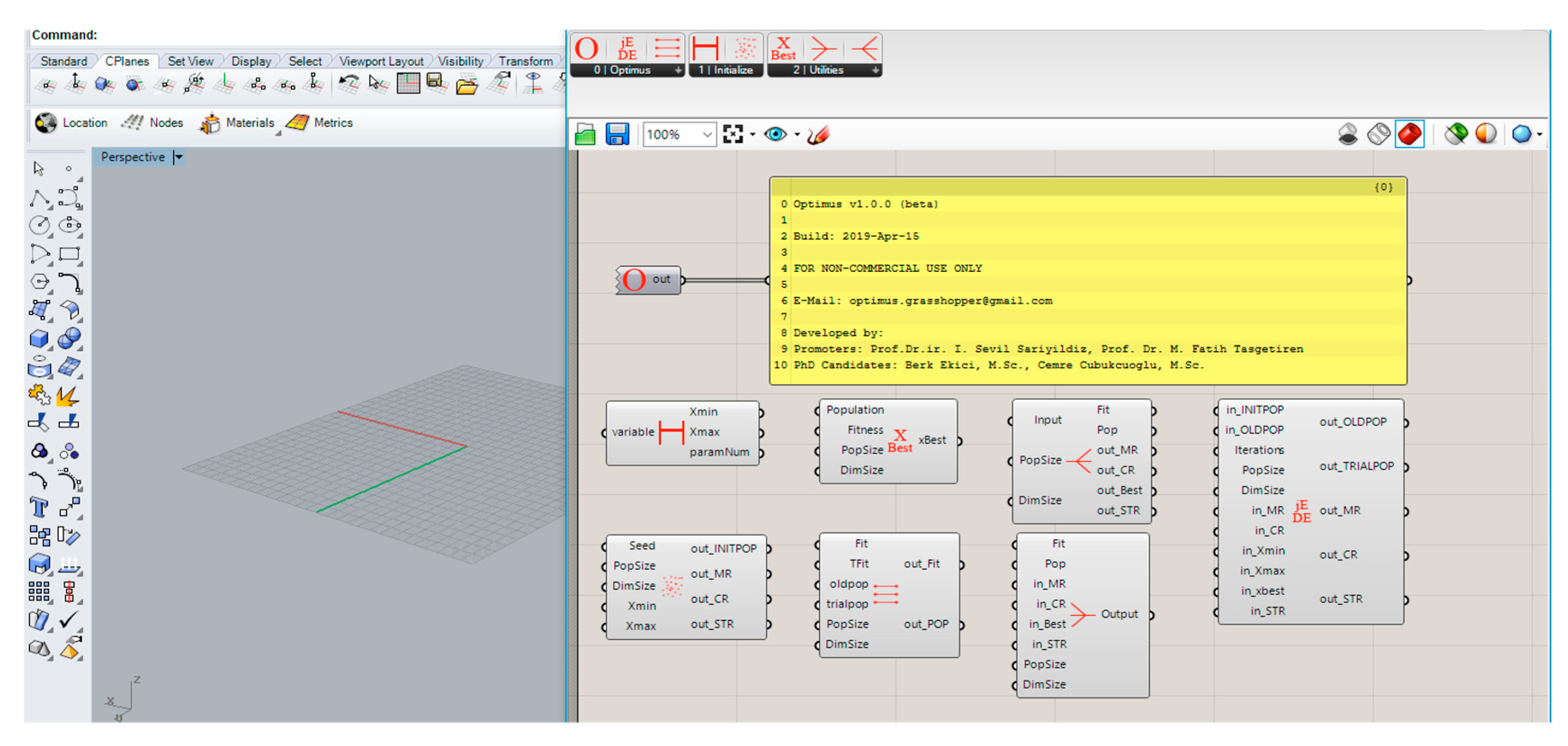The image size is (1568, 746).
Task: Click the X Best utilities ribbon icon
Action: [x=783, y=48]
